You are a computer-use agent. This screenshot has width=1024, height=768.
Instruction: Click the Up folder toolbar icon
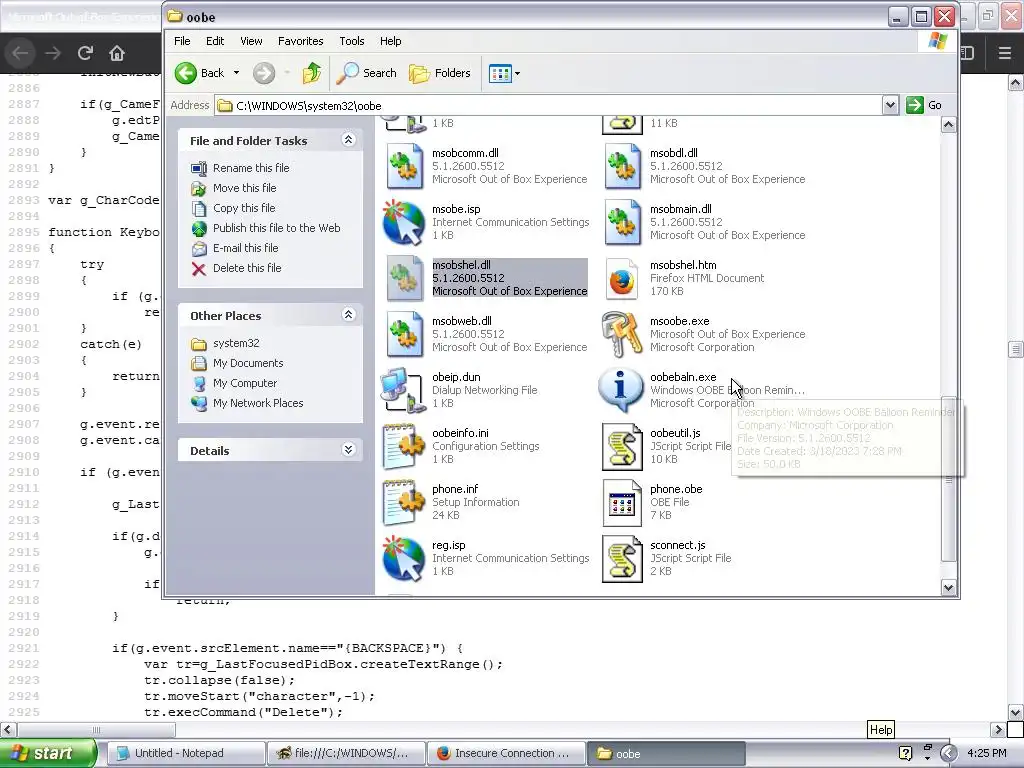tap(312, 73)
